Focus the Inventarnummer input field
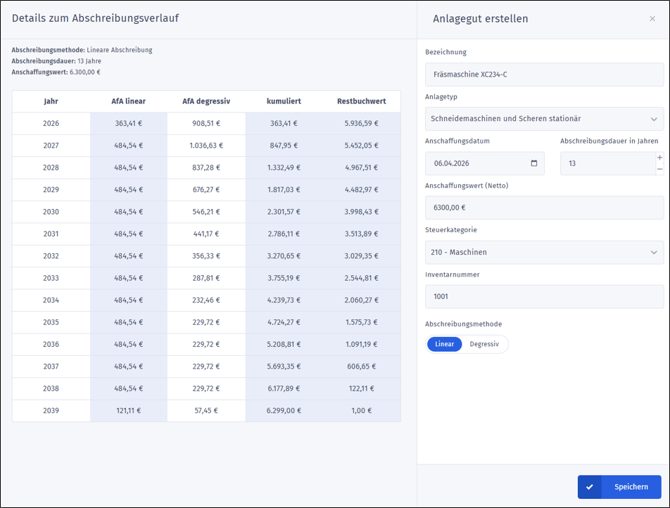 point(543,297)
